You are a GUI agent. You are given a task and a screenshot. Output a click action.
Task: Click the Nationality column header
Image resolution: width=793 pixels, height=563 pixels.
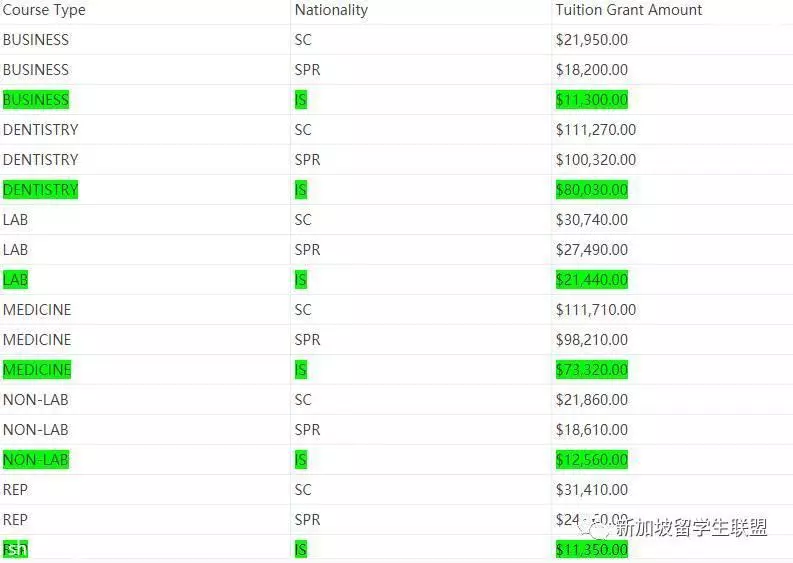pyautogui.click(x=330, y=10)
